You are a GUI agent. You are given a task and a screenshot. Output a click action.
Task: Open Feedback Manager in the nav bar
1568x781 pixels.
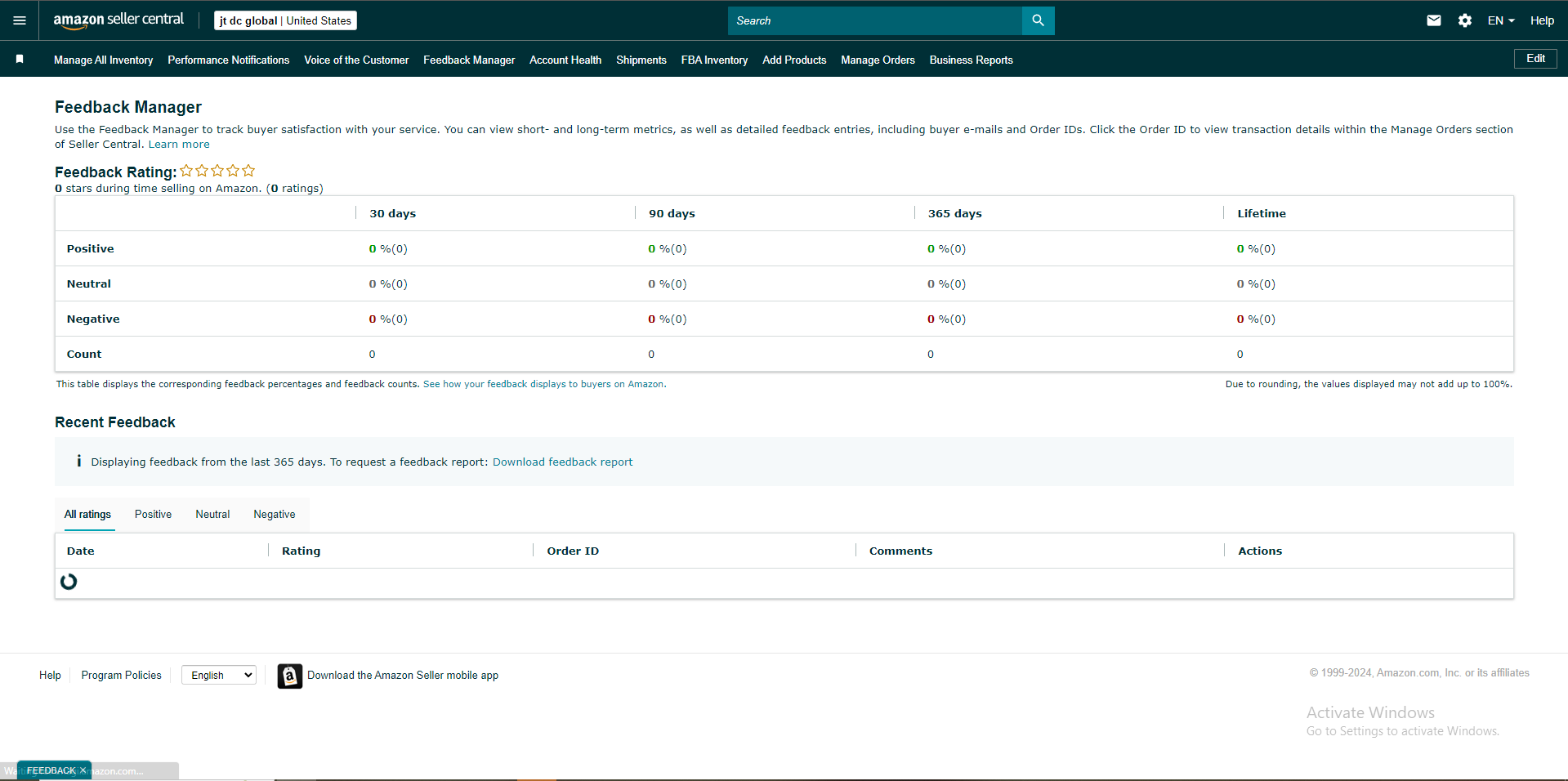point(469,60)
